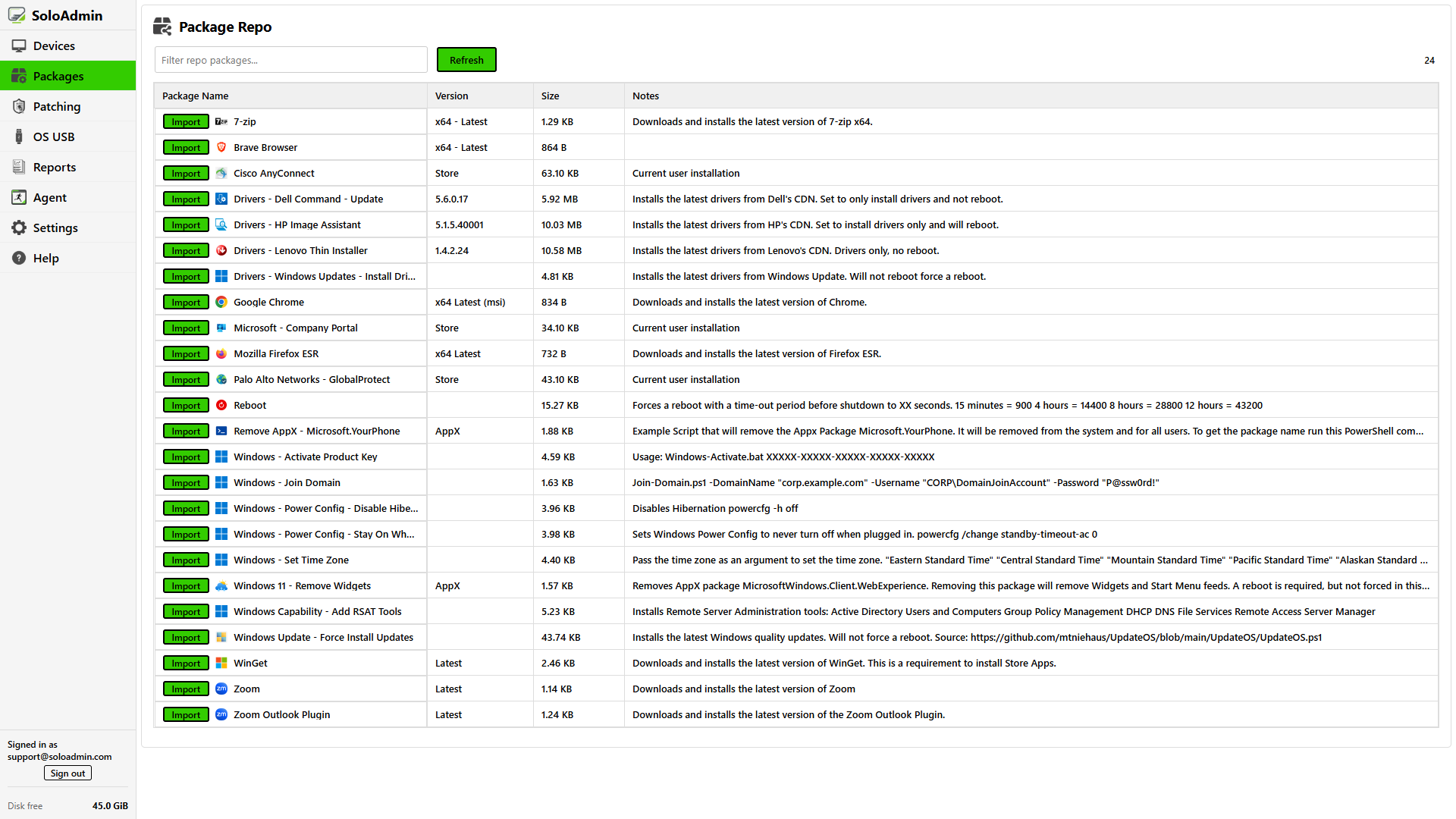Import the Cisco AnyConnect package
Viewport: 1456px width, 819px height.
pyautogui.click(x=186, y=173)
